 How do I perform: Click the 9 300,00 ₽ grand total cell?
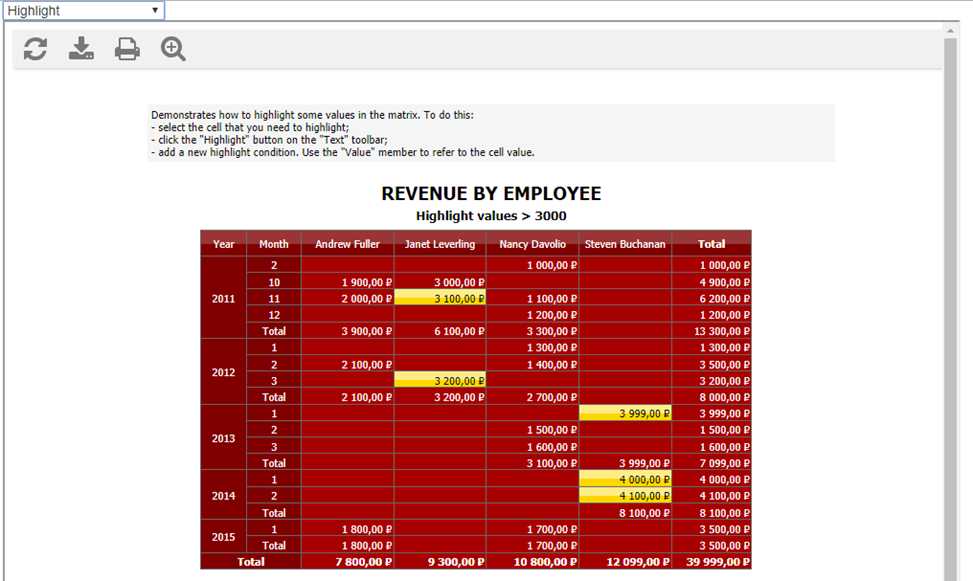pos(440,561)
